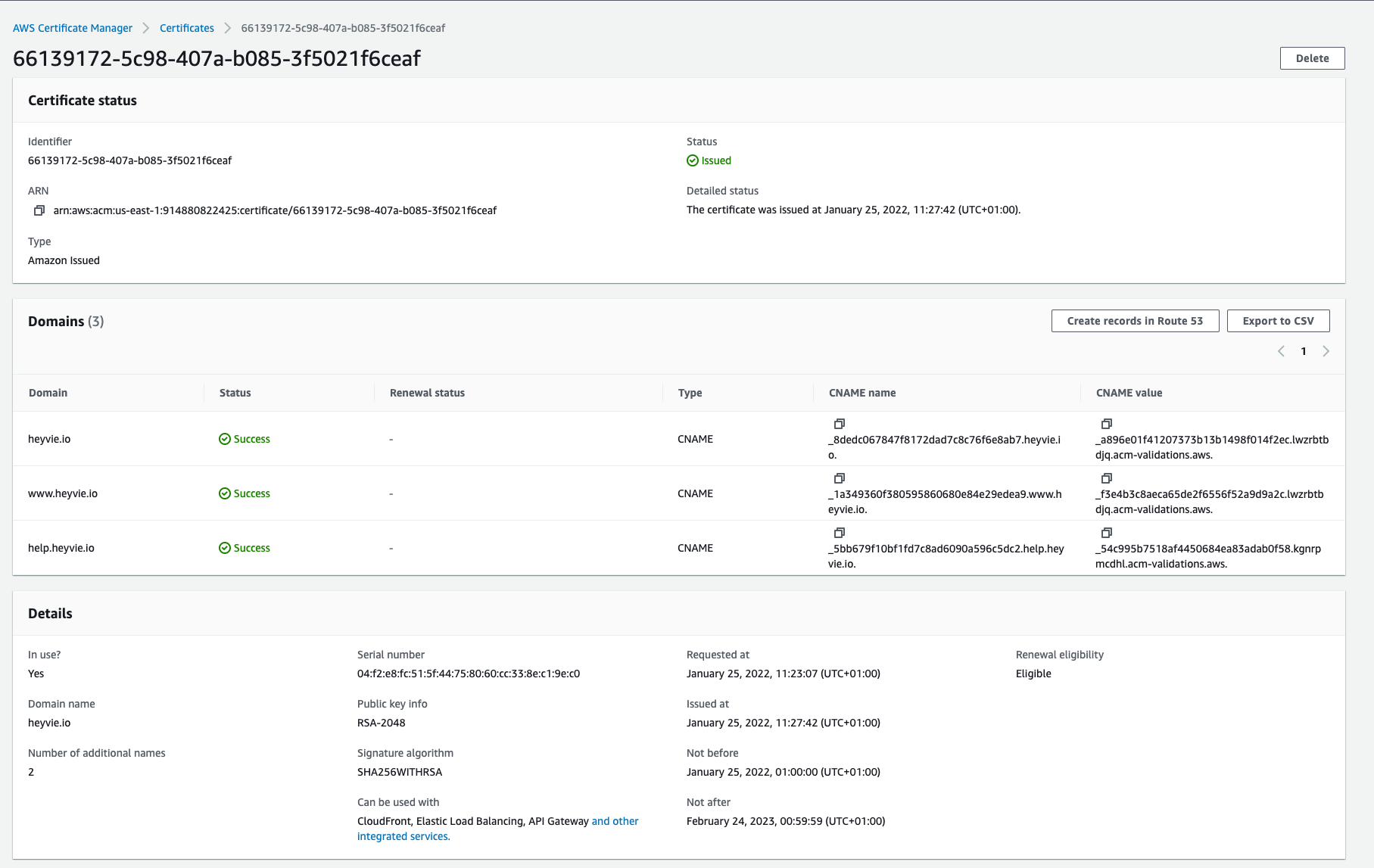
Task: Select www.heyvie.io domain cell
Action: (x=63, y=493)
